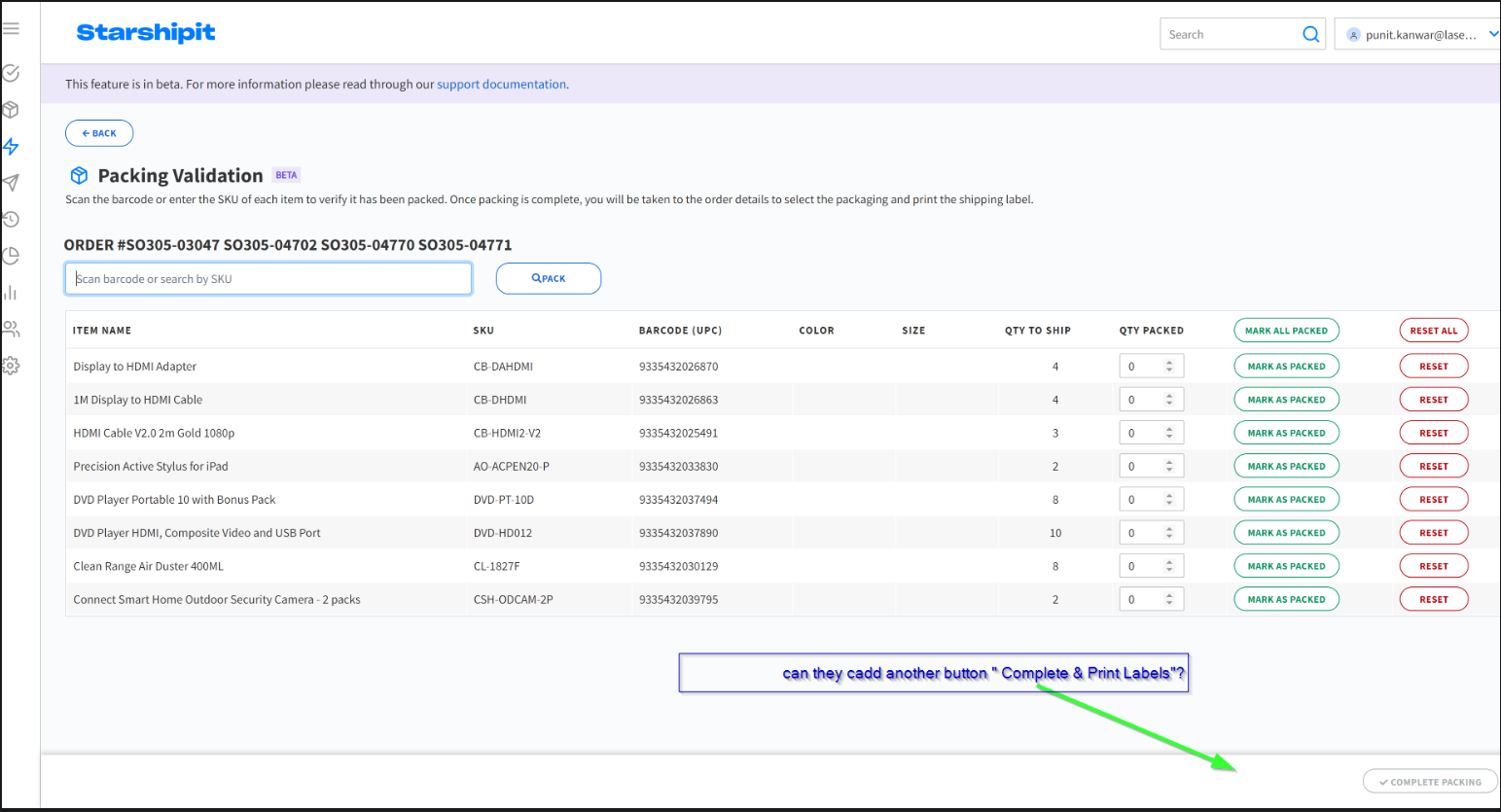This screenshot has width=1501, height=812.
Task: Mark Clean Range Air Duster 400ML as packed
Action: pos(1286,566)
